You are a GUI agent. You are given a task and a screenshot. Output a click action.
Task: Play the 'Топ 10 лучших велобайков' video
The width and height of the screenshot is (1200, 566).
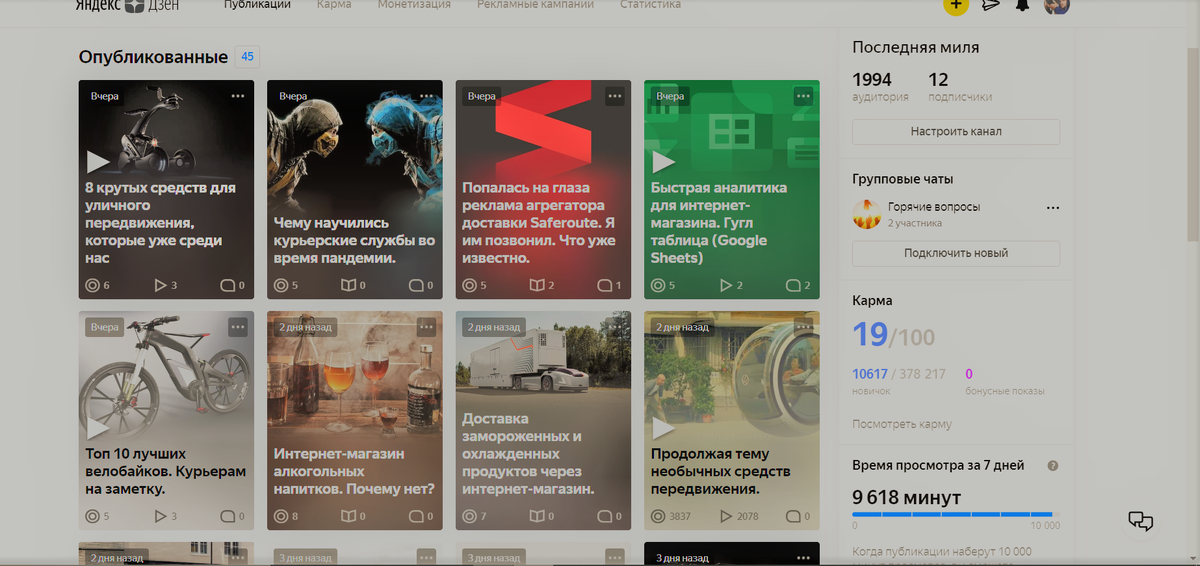tap(97, 428)
